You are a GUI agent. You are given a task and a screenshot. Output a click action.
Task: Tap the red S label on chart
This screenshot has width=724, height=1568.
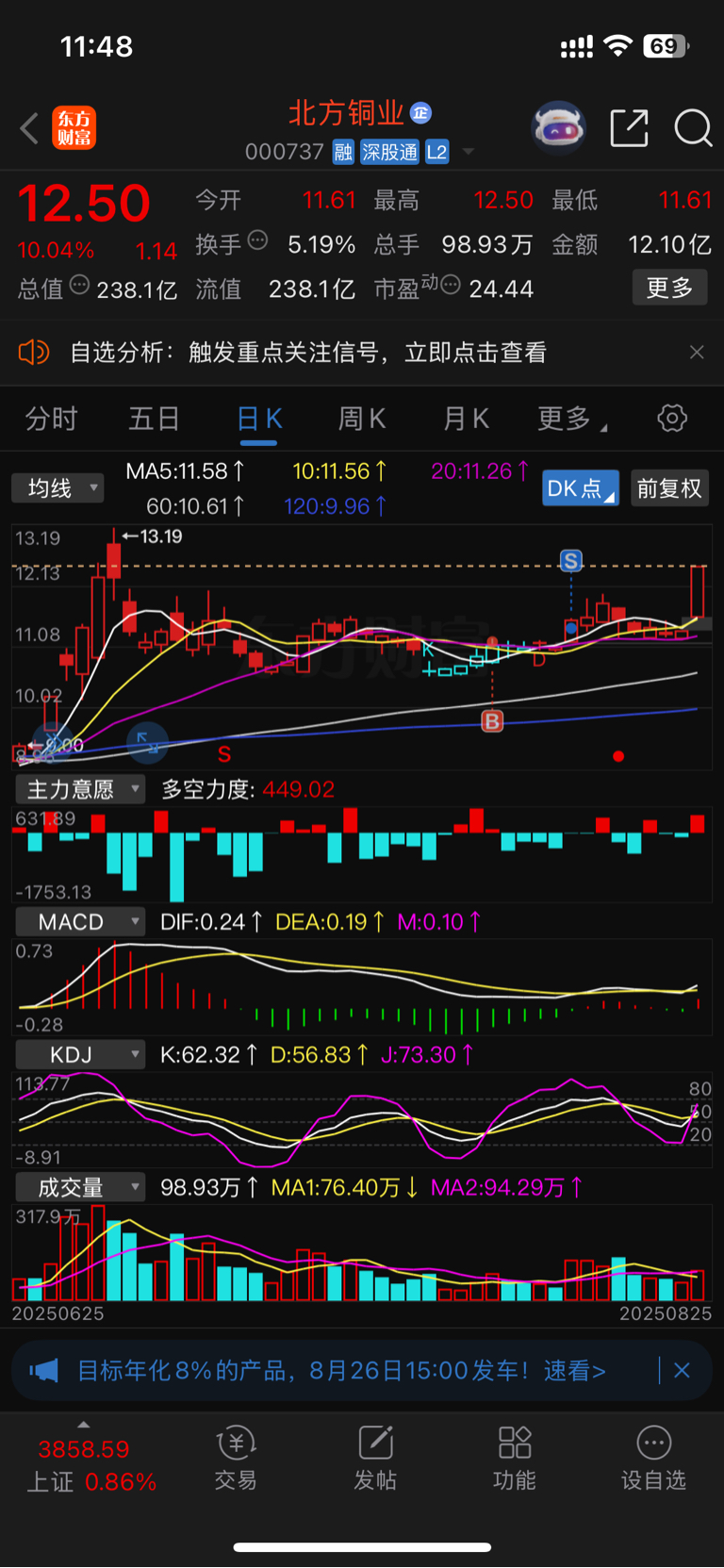point(224,754)
